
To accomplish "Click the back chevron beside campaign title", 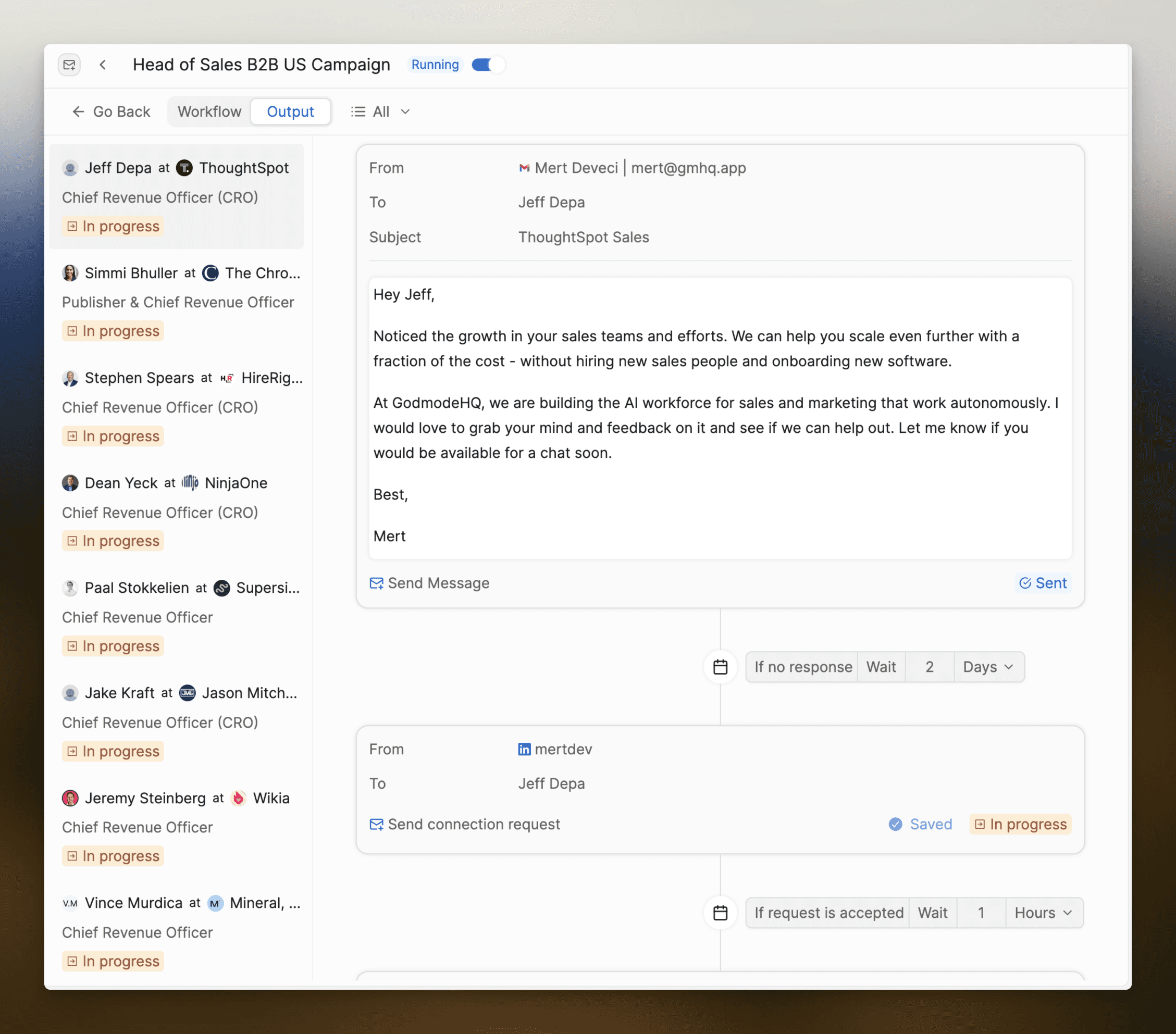I will click(103, 65).
